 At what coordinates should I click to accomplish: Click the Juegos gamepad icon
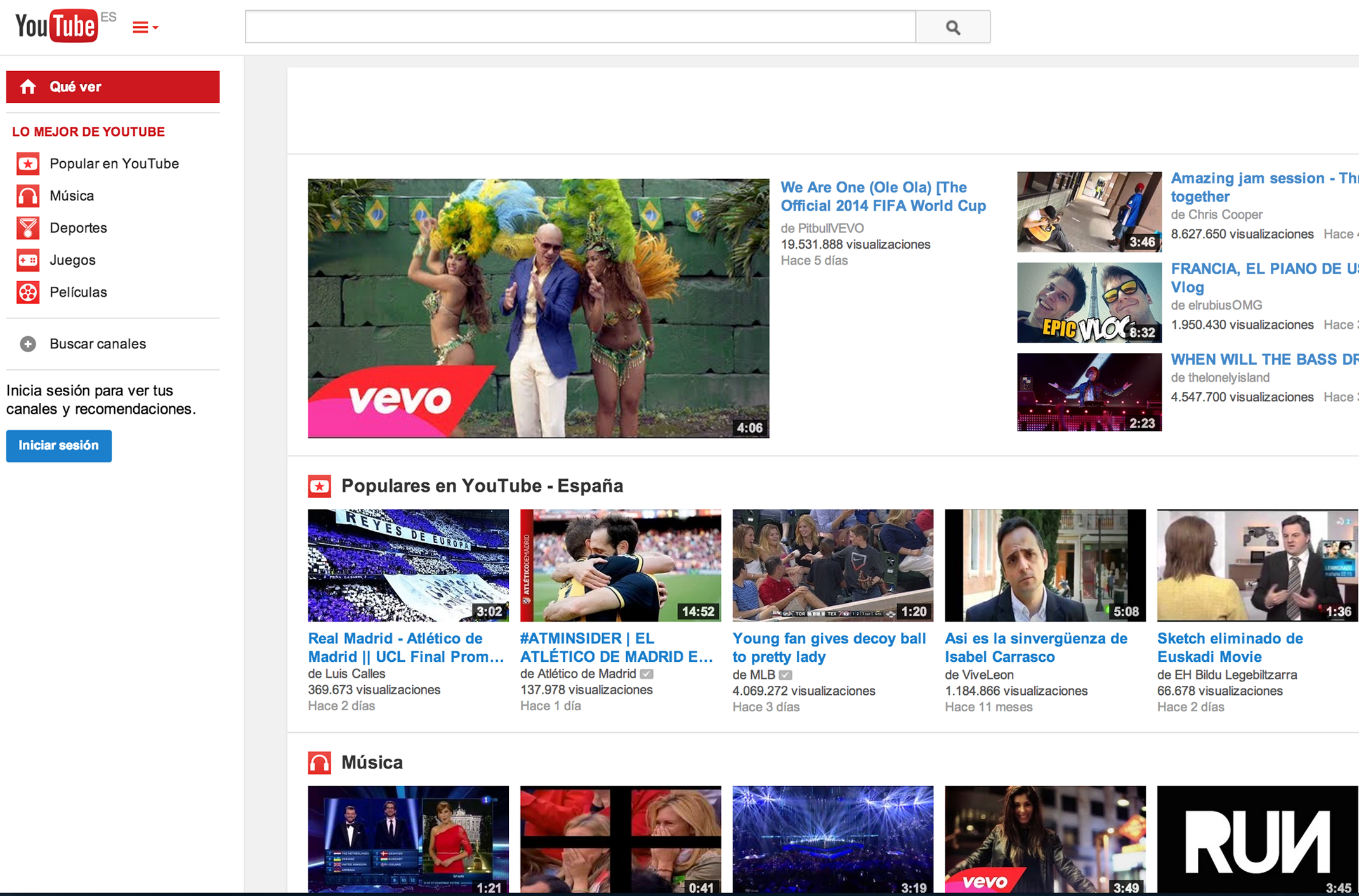28,260
